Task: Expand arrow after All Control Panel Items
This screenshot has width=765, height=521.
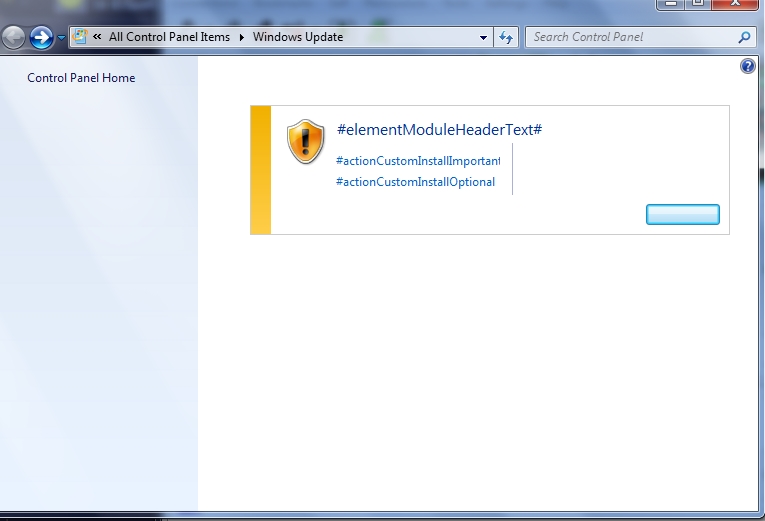Action: click(x=242, y=37)
